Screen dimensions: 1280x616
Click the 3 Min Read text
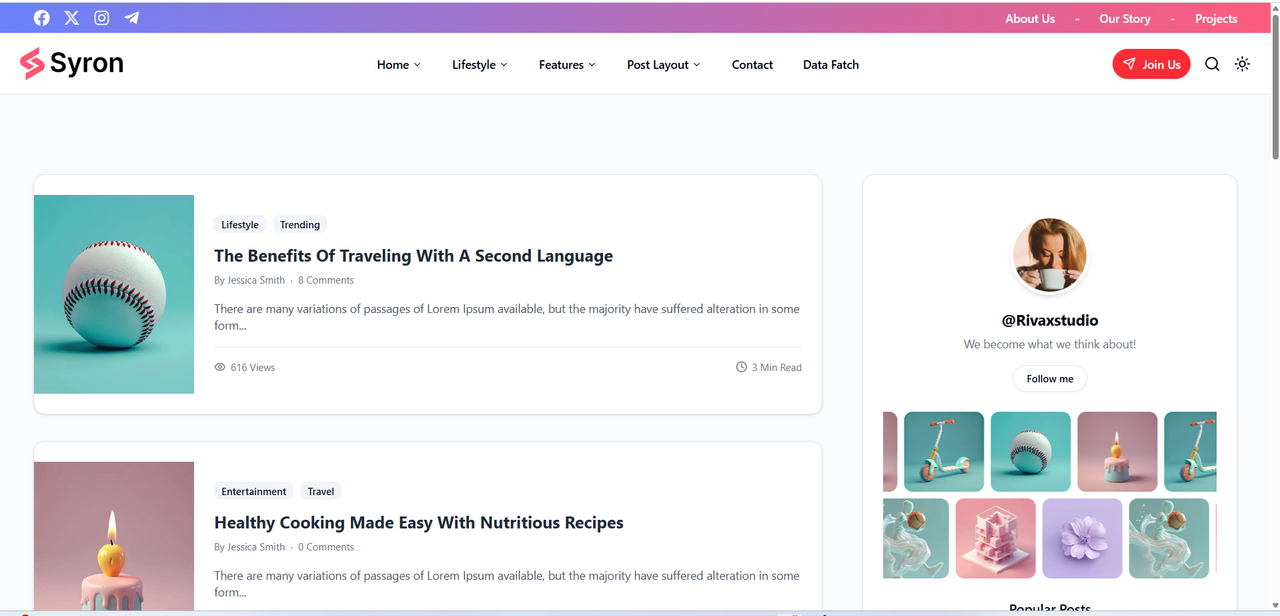(x=777, y=367)
